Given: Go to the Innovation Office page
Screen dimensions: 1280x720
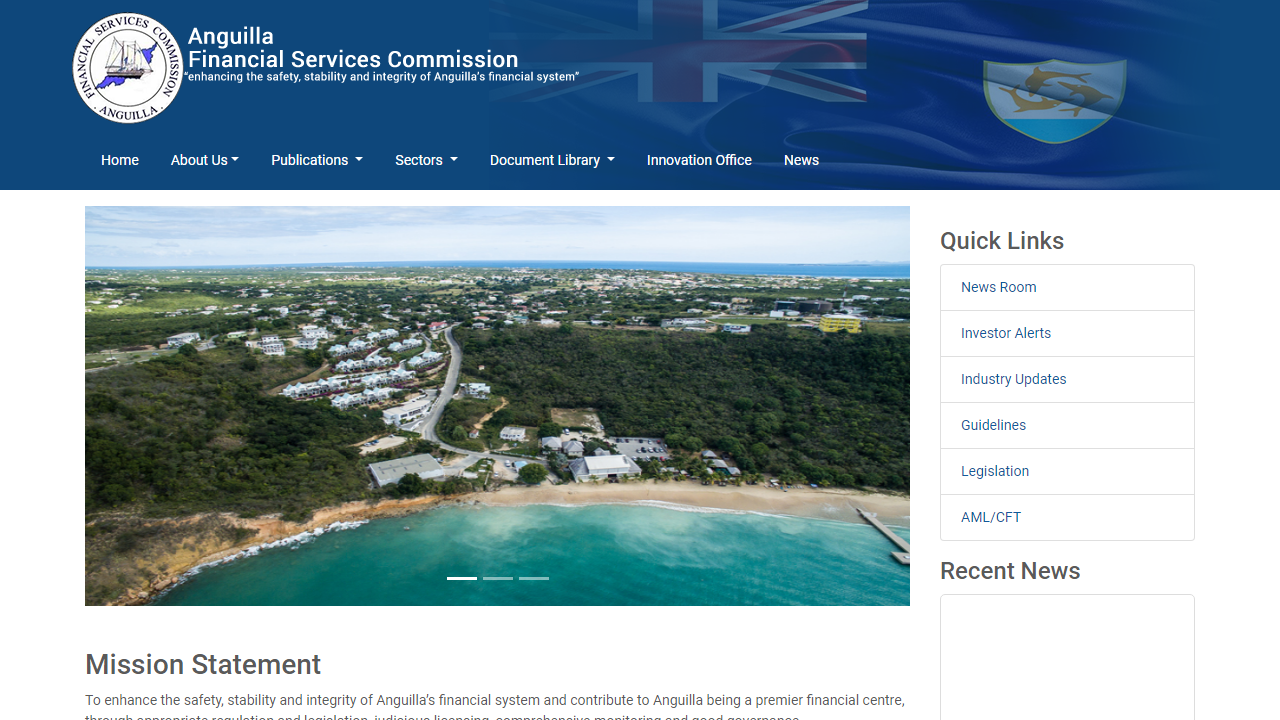Looking at the screenshot, I should coord(699,160).
